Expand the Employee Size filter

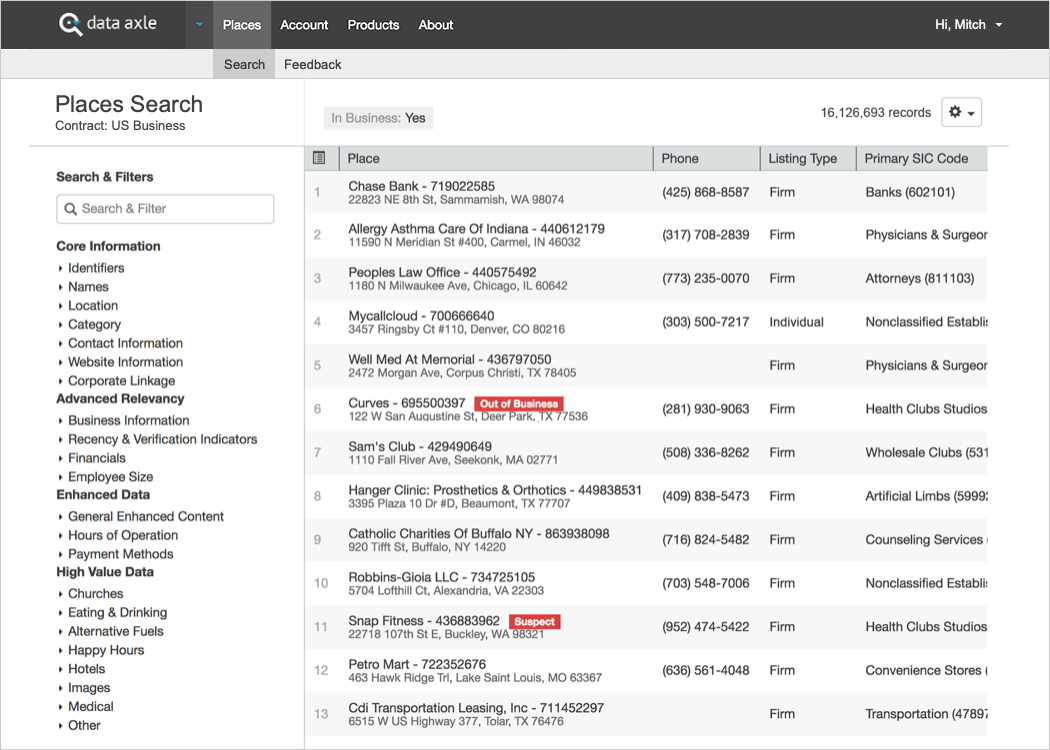coord(110,477)
